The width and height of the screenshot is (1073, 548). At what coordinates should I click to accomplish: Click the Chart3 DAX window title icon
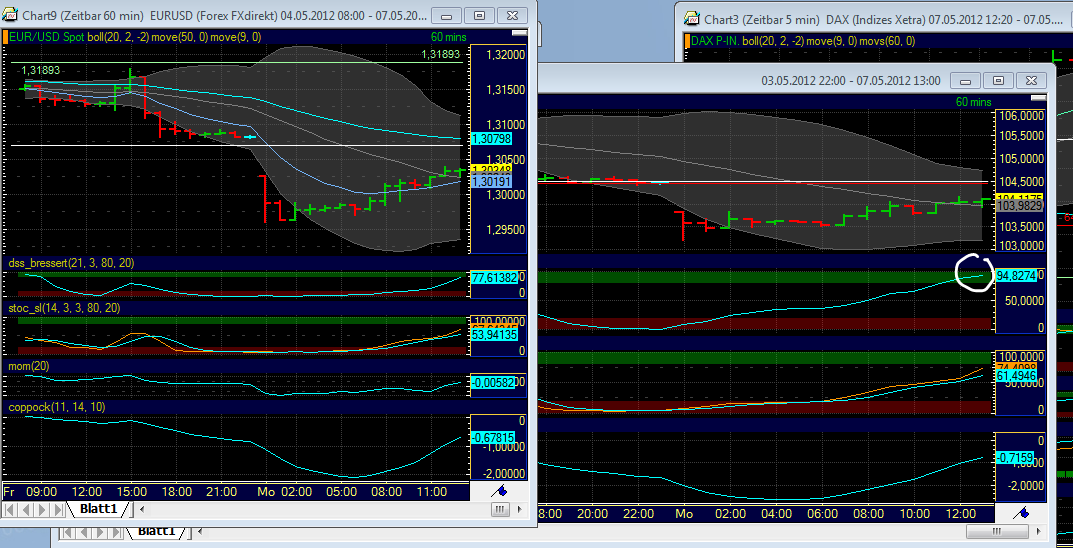[693, 18]
